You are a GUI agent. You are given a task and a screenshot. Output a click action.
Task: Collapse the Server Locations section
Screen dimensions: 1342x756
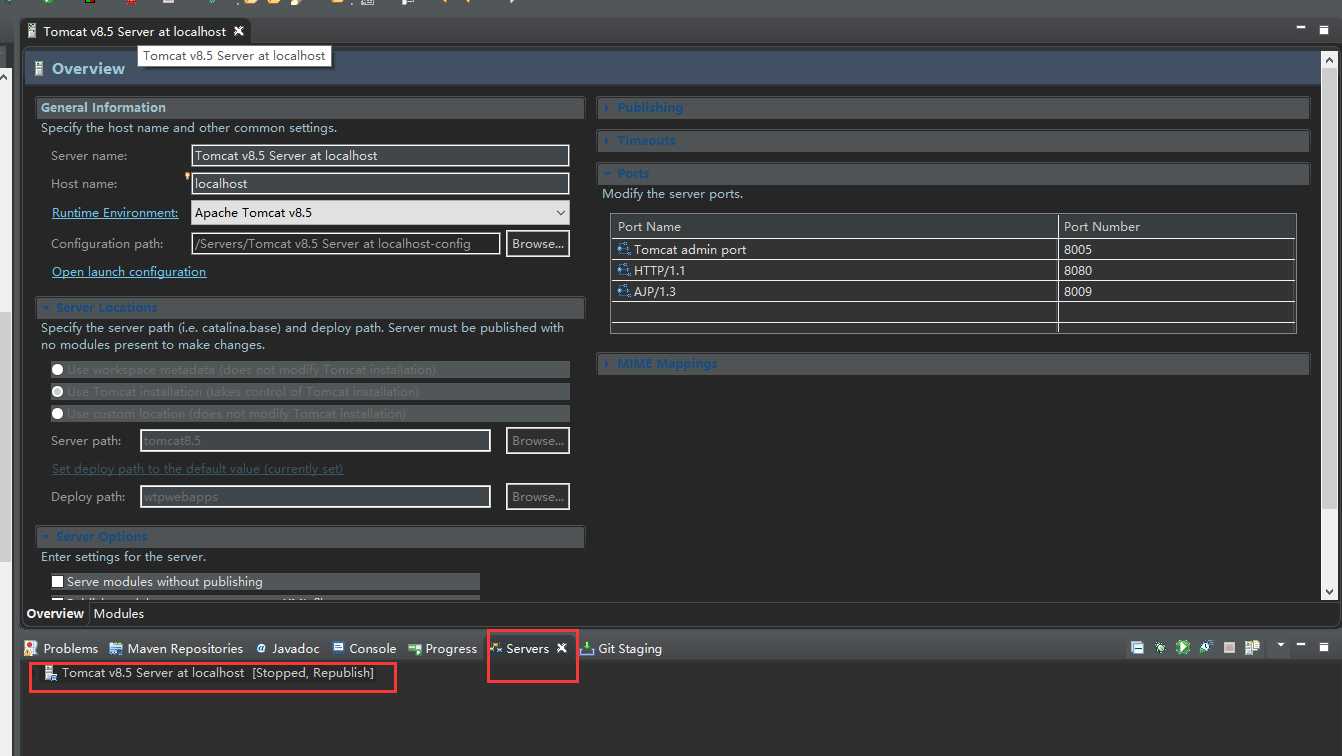pos(46,308)
